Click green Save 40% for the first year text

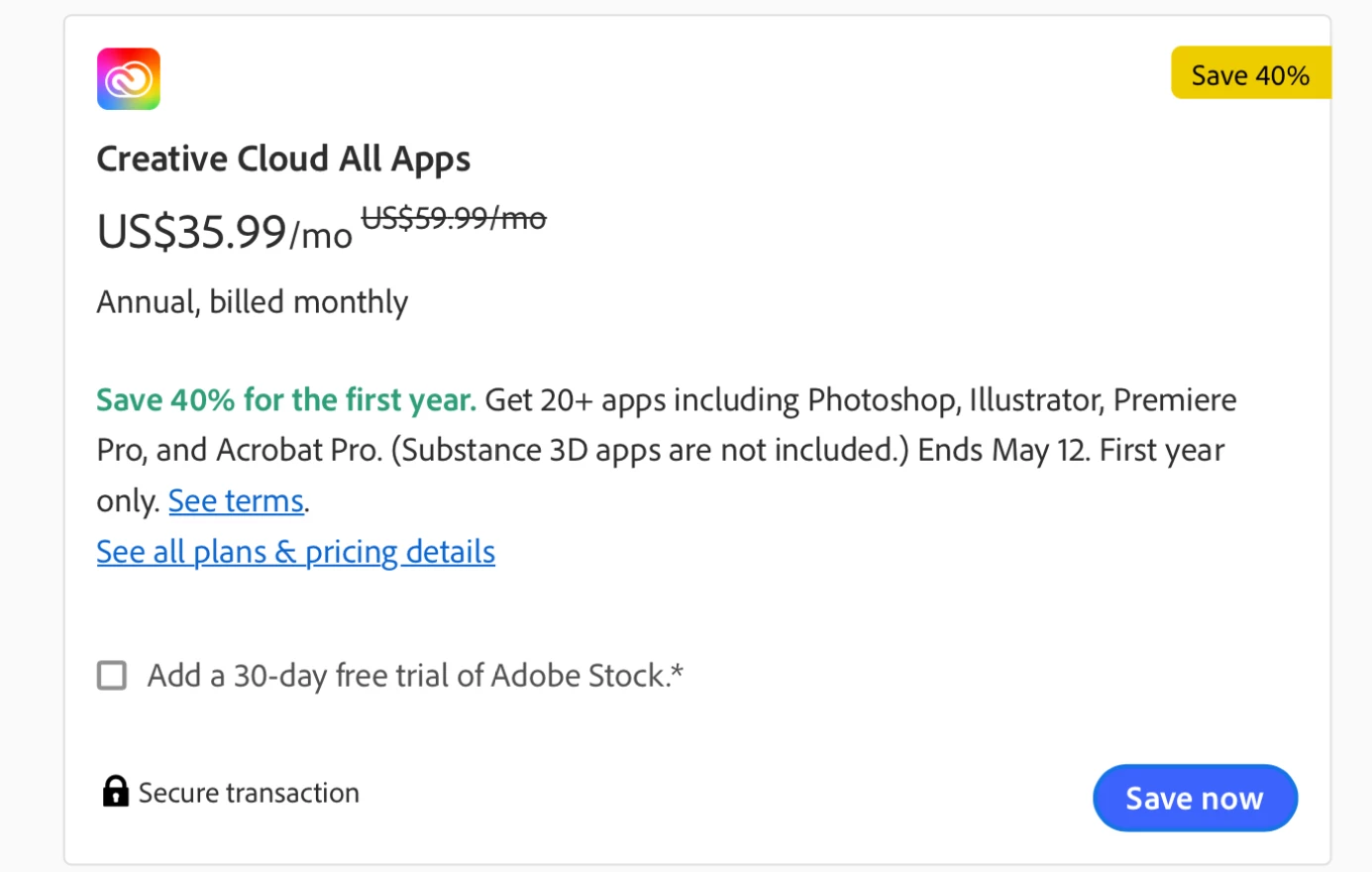285,400
